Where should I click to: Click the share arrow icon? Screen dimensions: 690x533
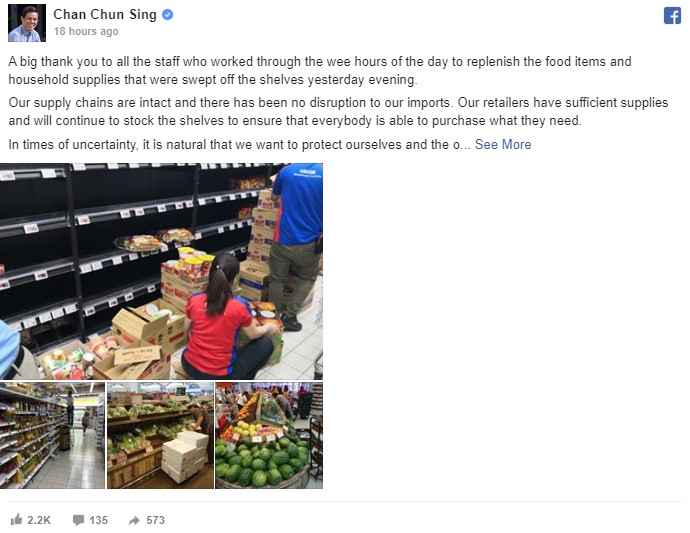[x=134, y=521]
